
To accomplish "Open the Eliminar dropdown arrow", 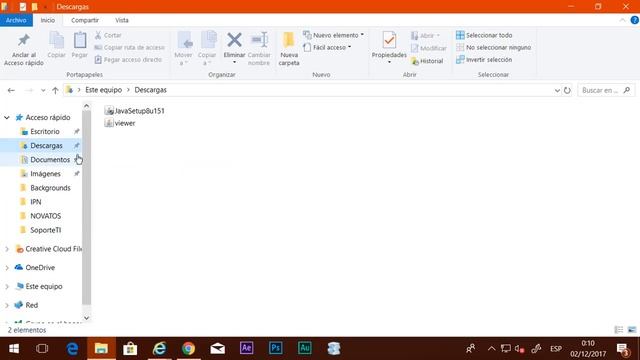I will (x=234, y=62).
